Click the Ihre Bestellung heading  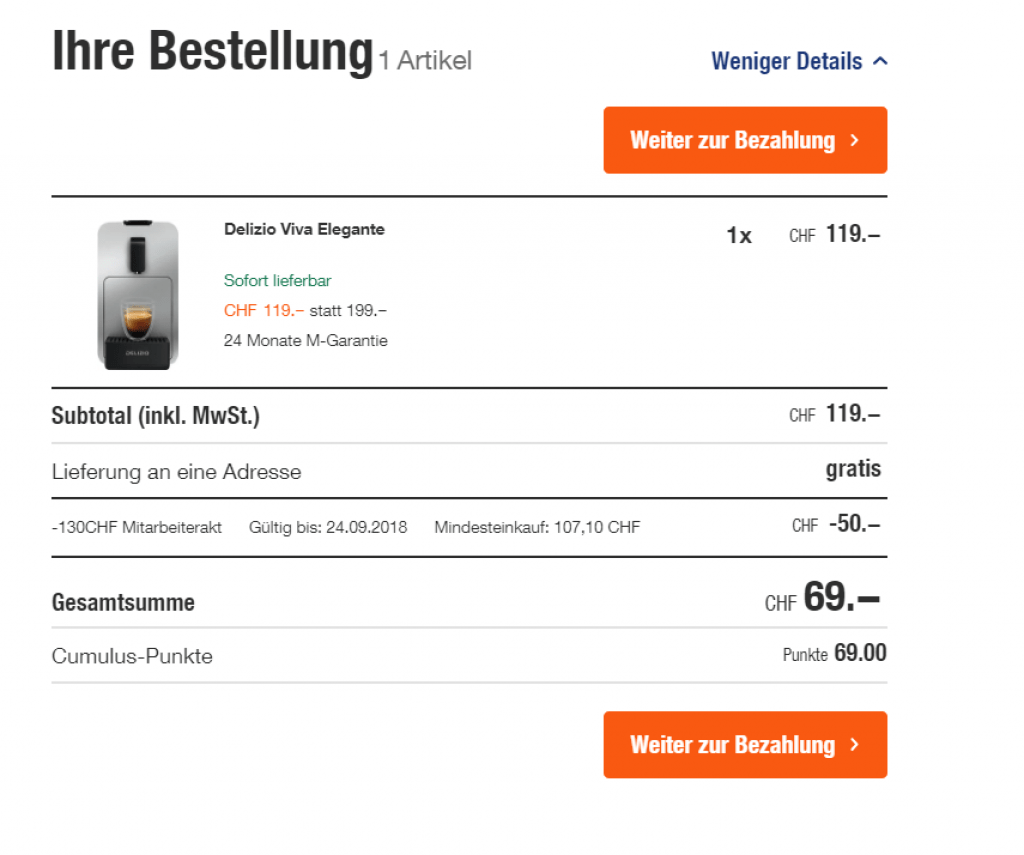pos(212,52)
